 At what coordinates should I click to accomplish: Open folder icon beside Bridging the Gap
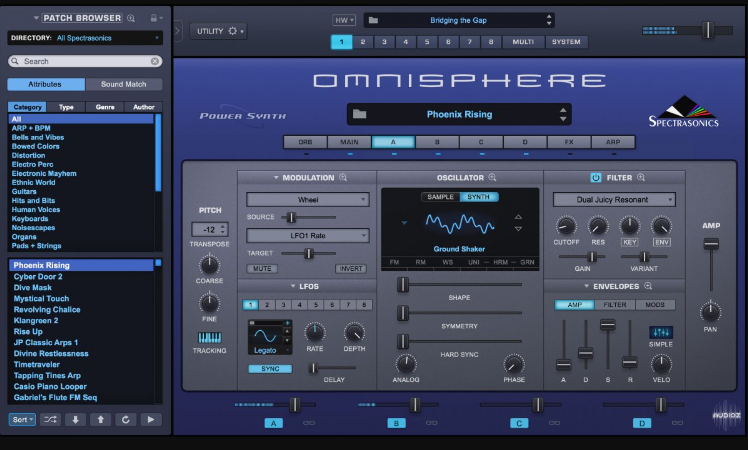[x=374, y=20]
